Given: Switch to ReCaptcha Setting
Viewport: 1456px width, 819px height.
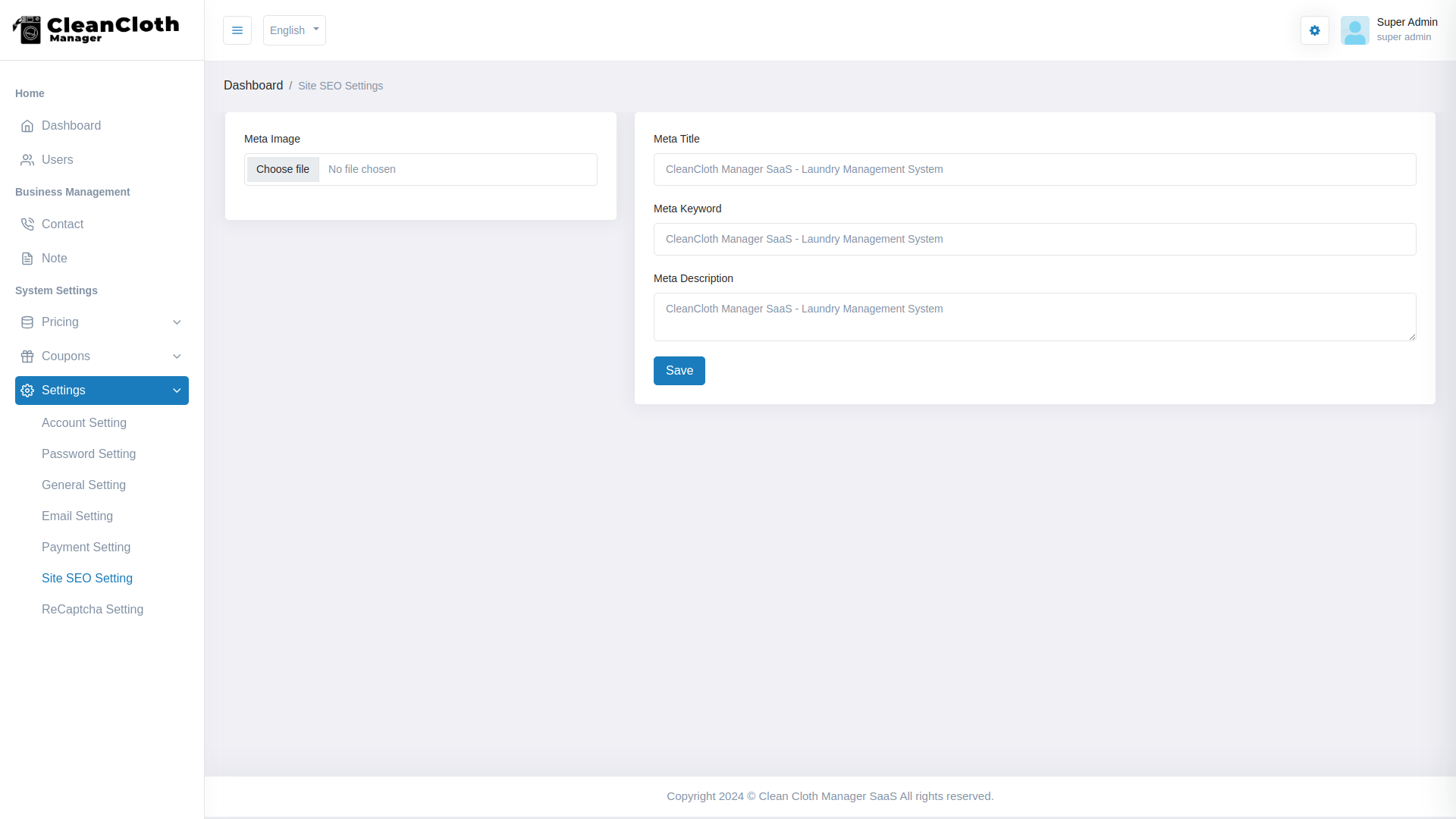Looking at the screenshot, I should (x=93, y=610).
